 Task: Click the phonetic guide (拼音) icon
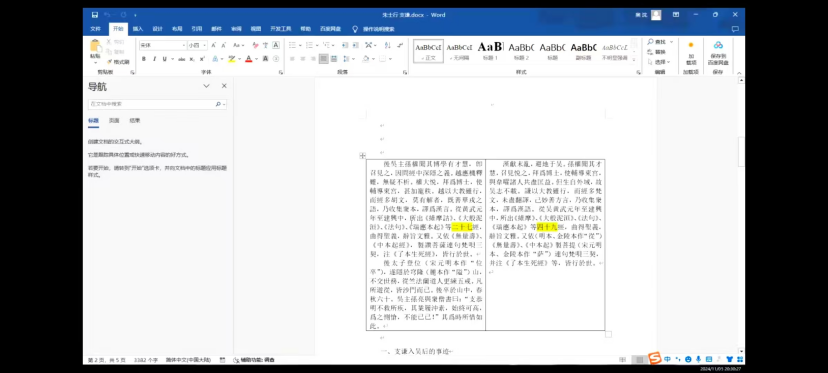pos(266,45)
